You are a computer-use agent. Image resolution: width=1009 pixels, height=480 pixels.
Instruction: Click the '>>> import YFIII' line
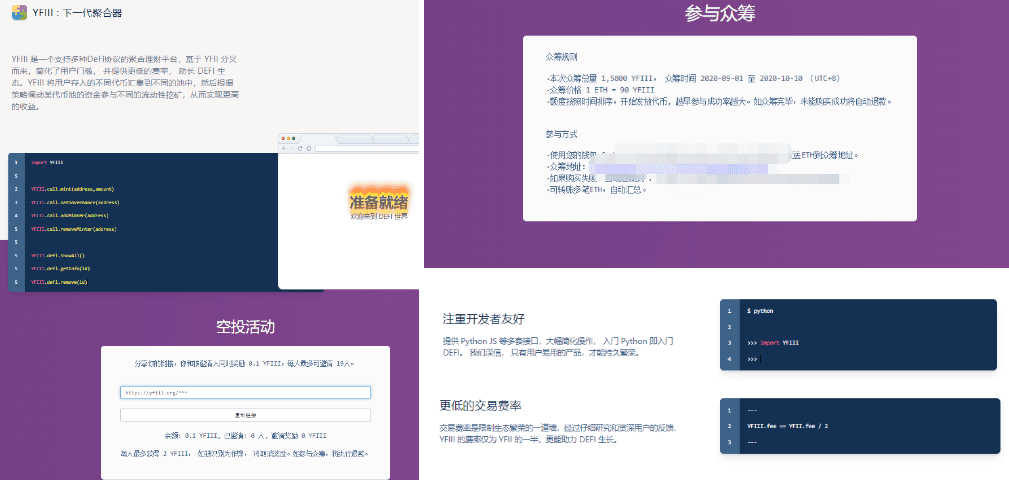pos(773,343)
